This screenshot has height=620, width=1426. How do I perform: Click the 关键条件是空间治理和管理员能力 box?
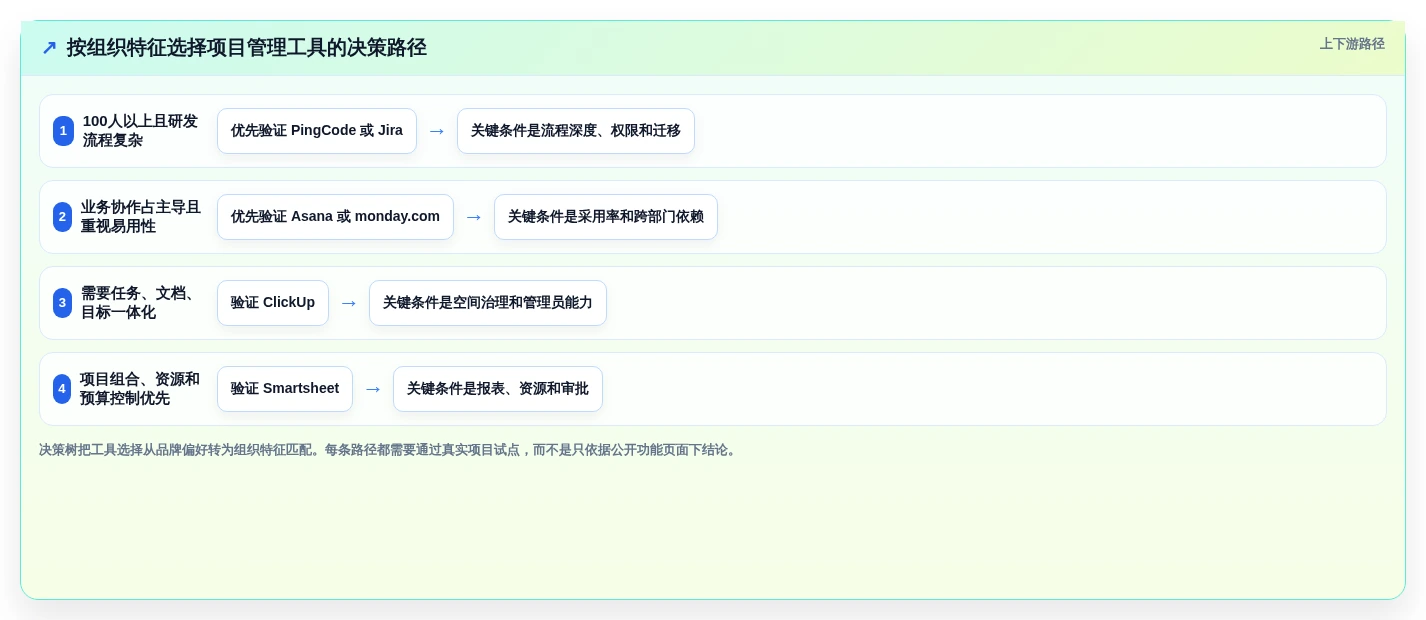(x=488, y=303)
